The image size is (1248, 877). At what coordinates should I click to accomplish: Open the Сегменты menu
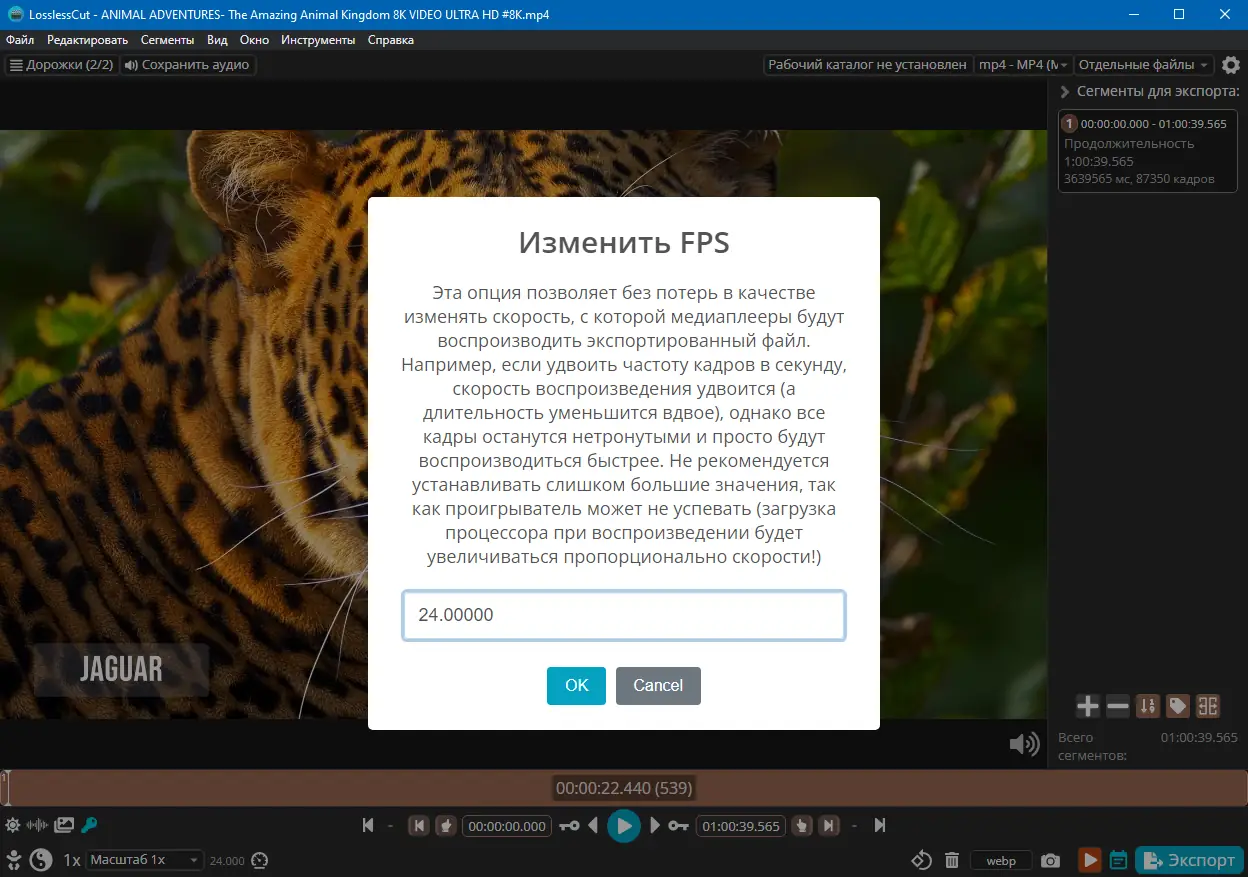167,40
